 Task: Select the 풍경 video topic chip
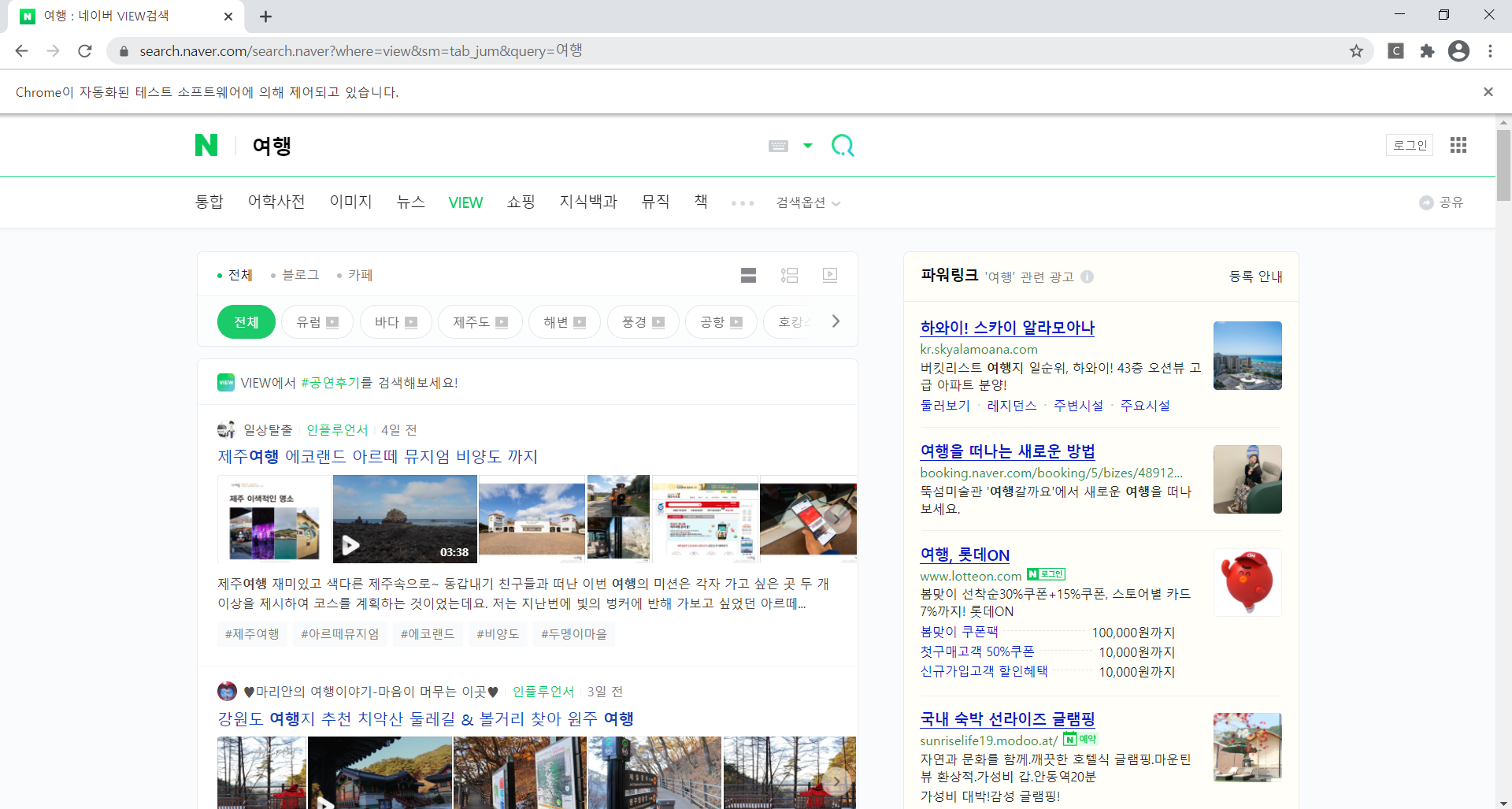coord(643,321)
